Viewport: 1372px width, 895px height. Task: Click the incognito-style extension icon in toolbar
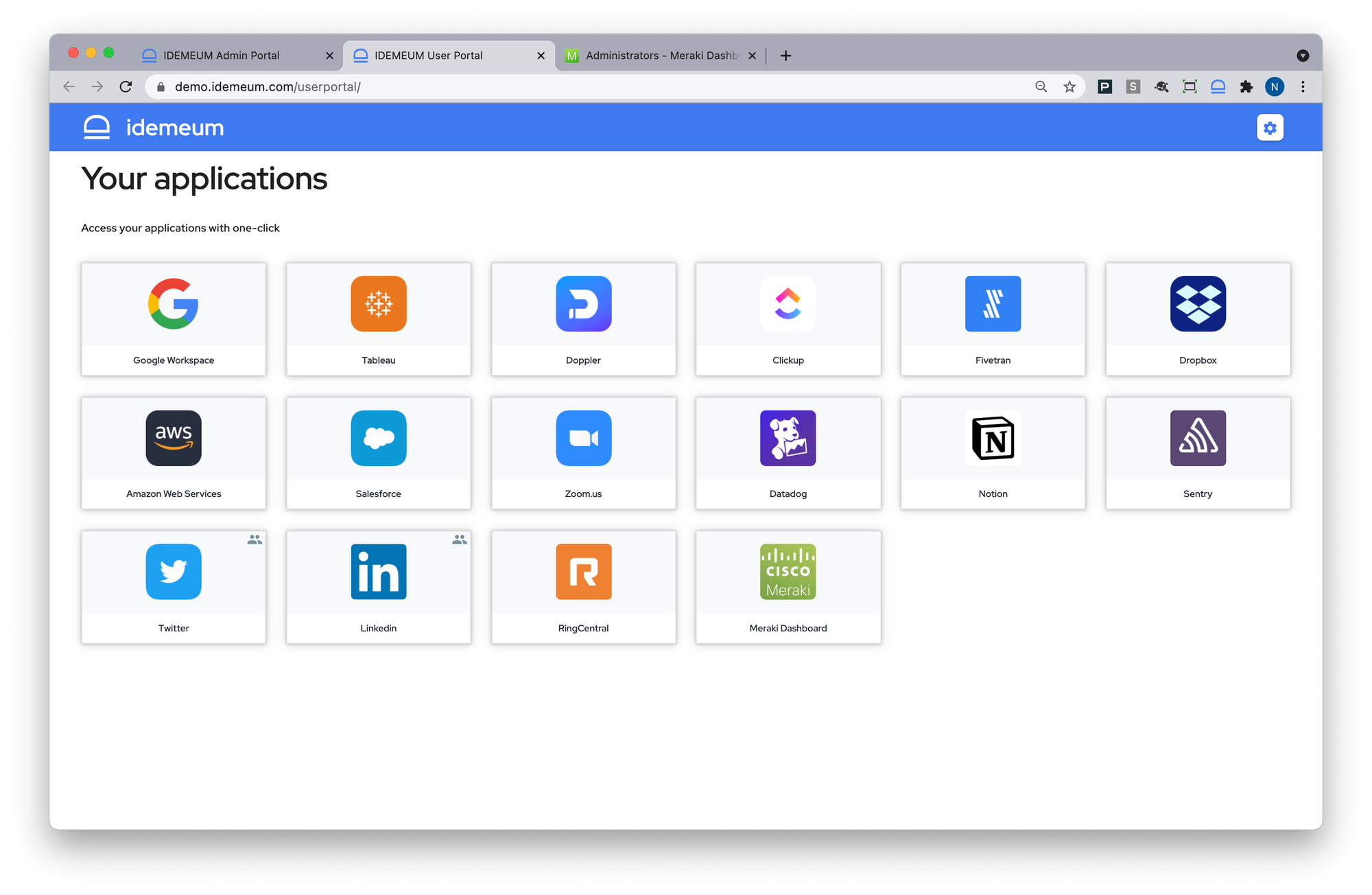point(1161,86)
